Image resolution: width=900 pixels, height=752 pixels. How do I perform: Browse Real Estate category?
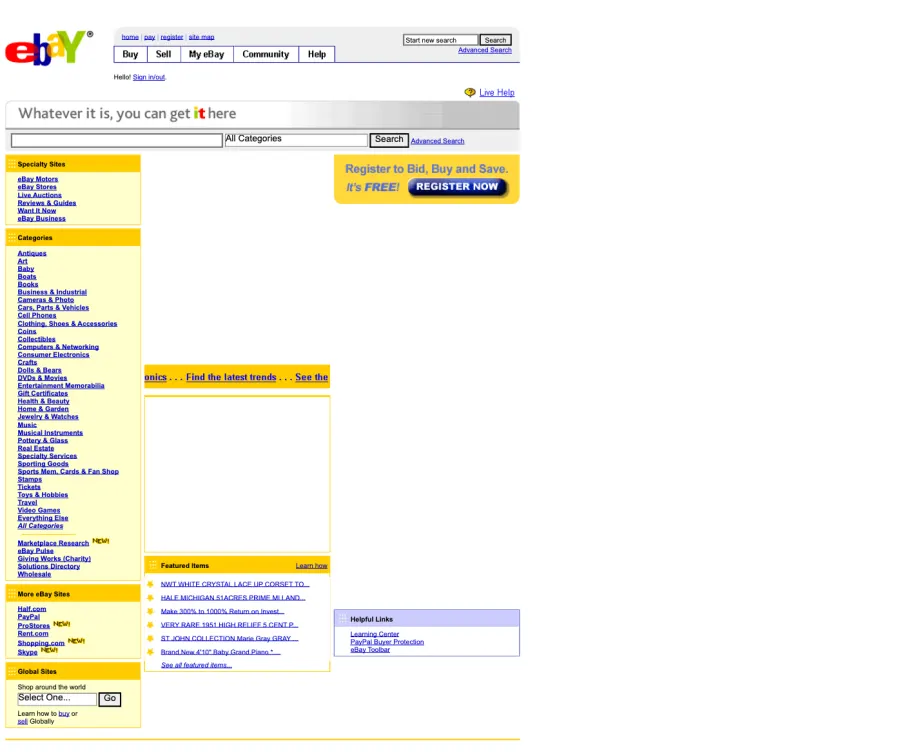36,448
